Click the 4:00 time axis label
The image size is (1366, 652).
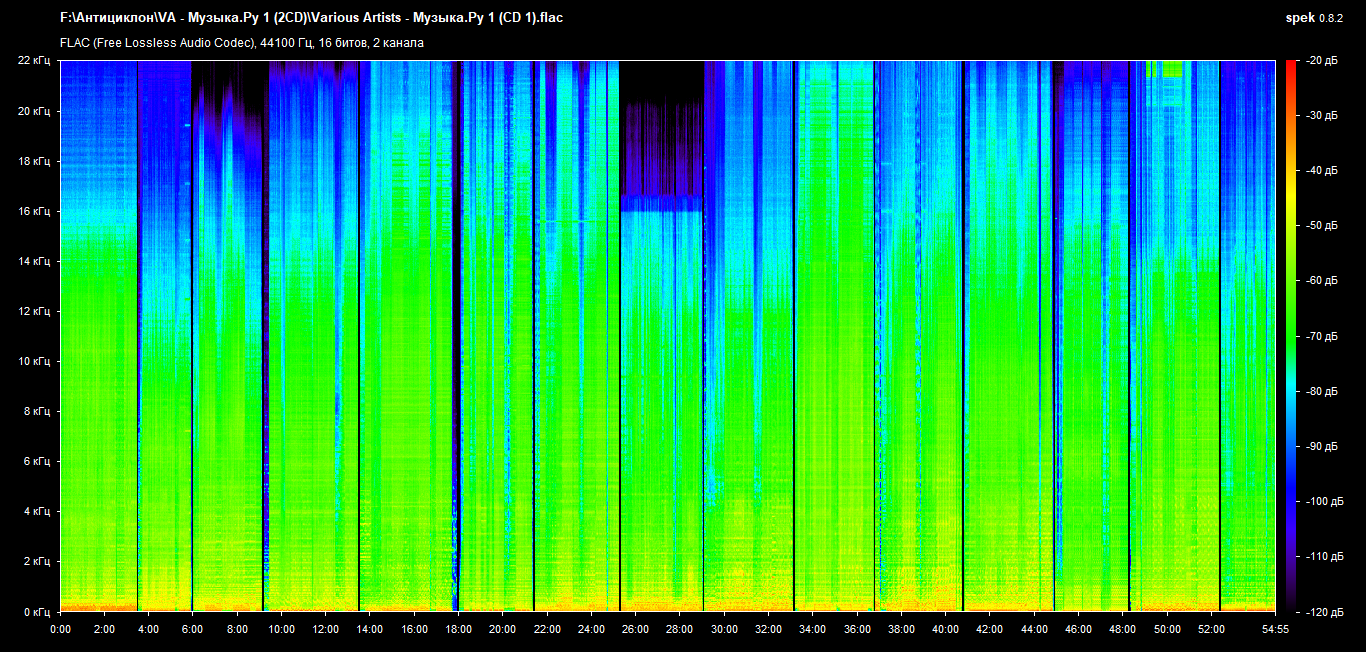click(148, 629)
